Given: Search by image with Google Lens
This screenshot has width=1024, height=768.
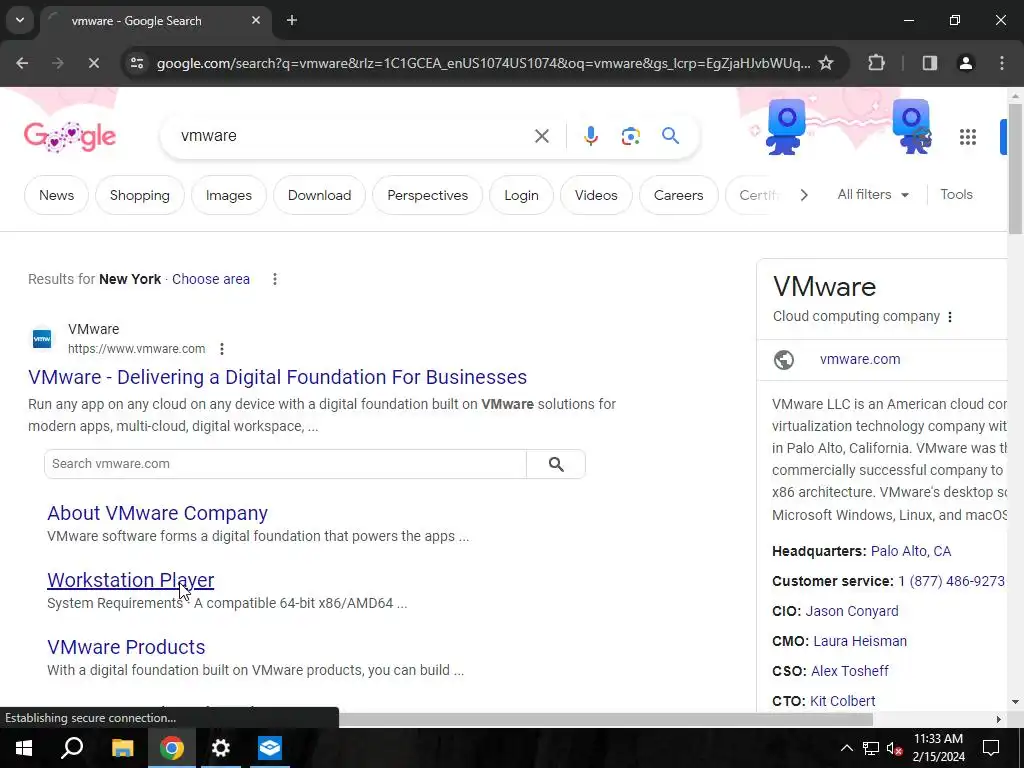Looking at the screenshot, I should pos(631,136).
